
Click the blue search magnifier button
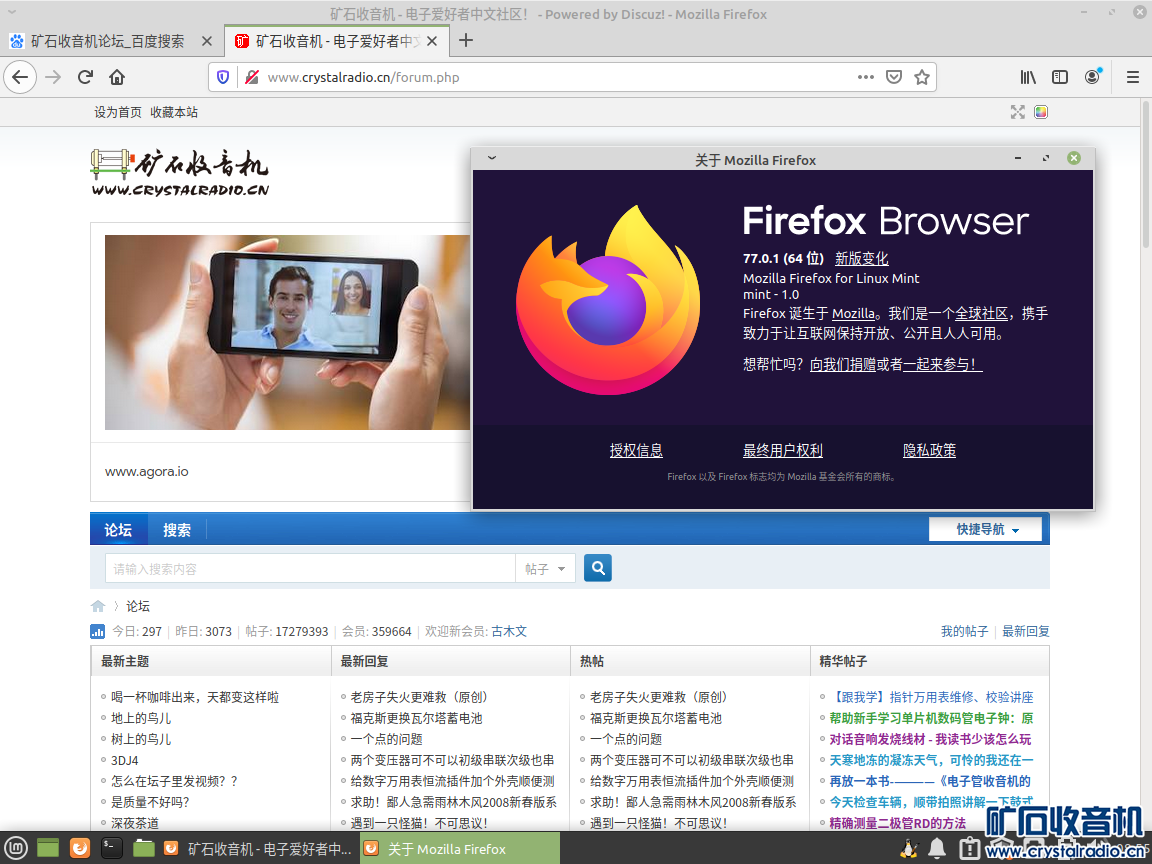tap(597, 567)
